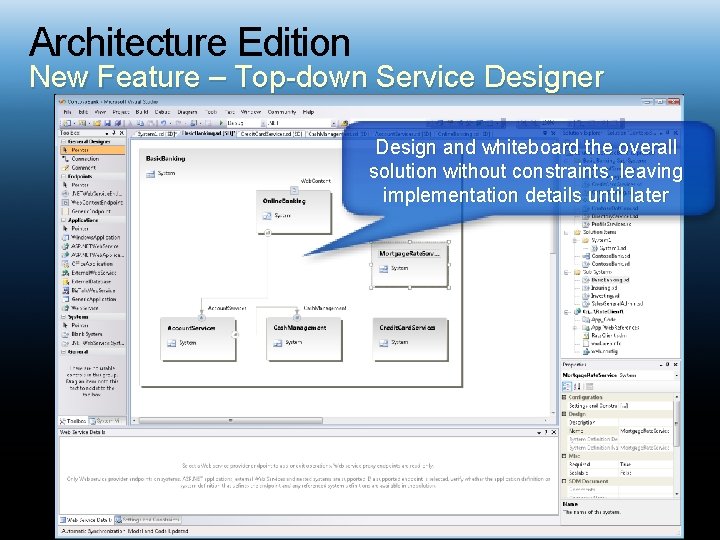Open the Diagram menu
The height and width of the screenshot is (540, 720).
point(187,112)
